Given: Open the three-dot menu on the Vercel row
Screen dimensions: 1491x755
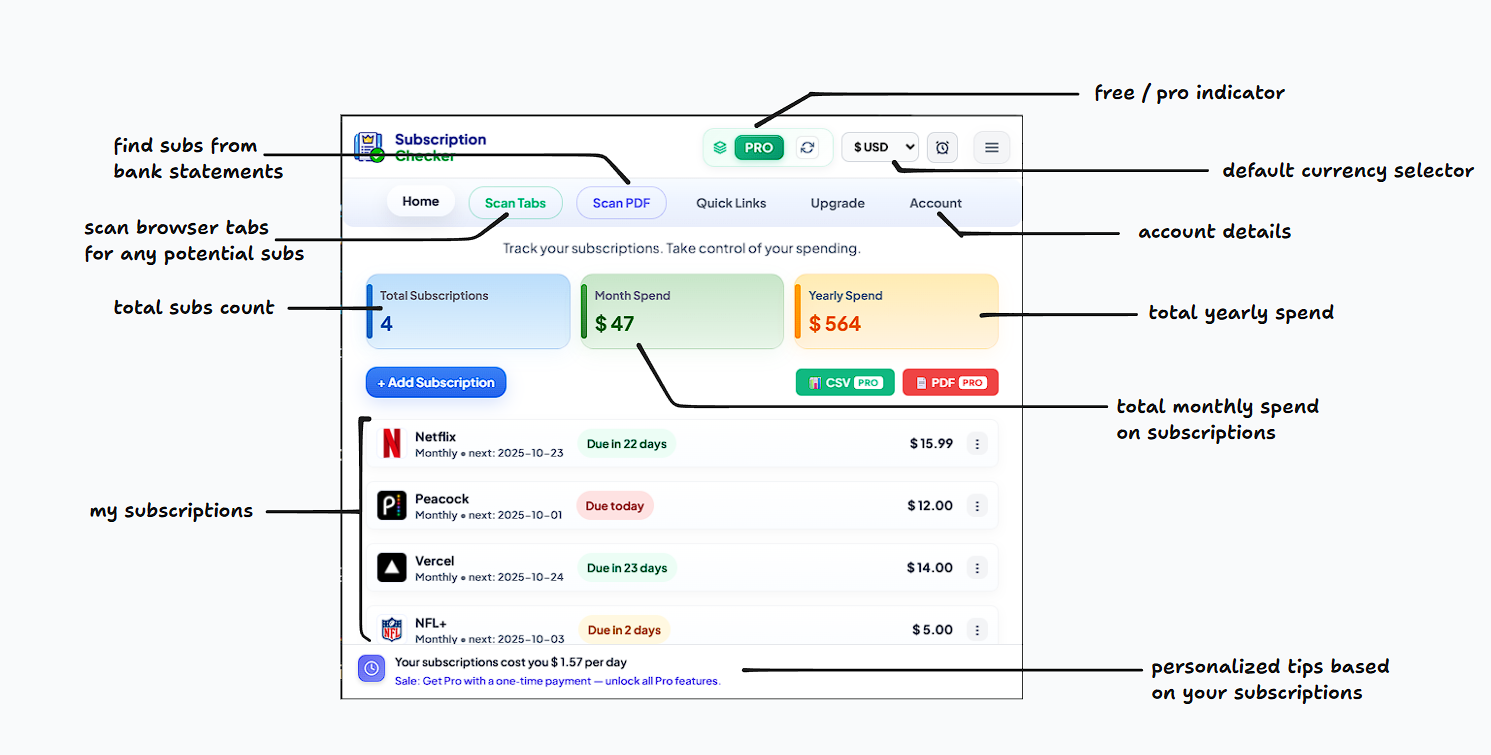Looking at the screenshot, I should point(977,567).
